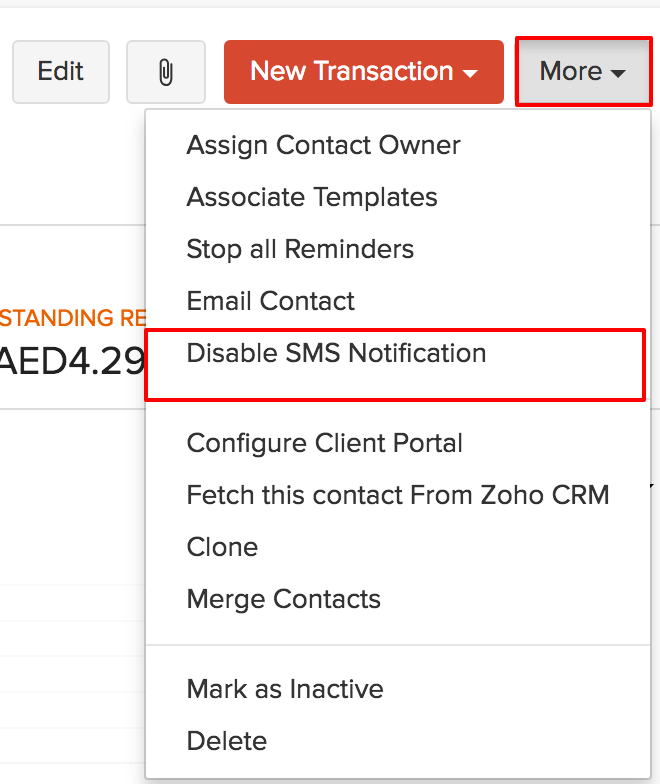660x784 pixels.
Task: Clone this contact
Action: tap(222, 547)
